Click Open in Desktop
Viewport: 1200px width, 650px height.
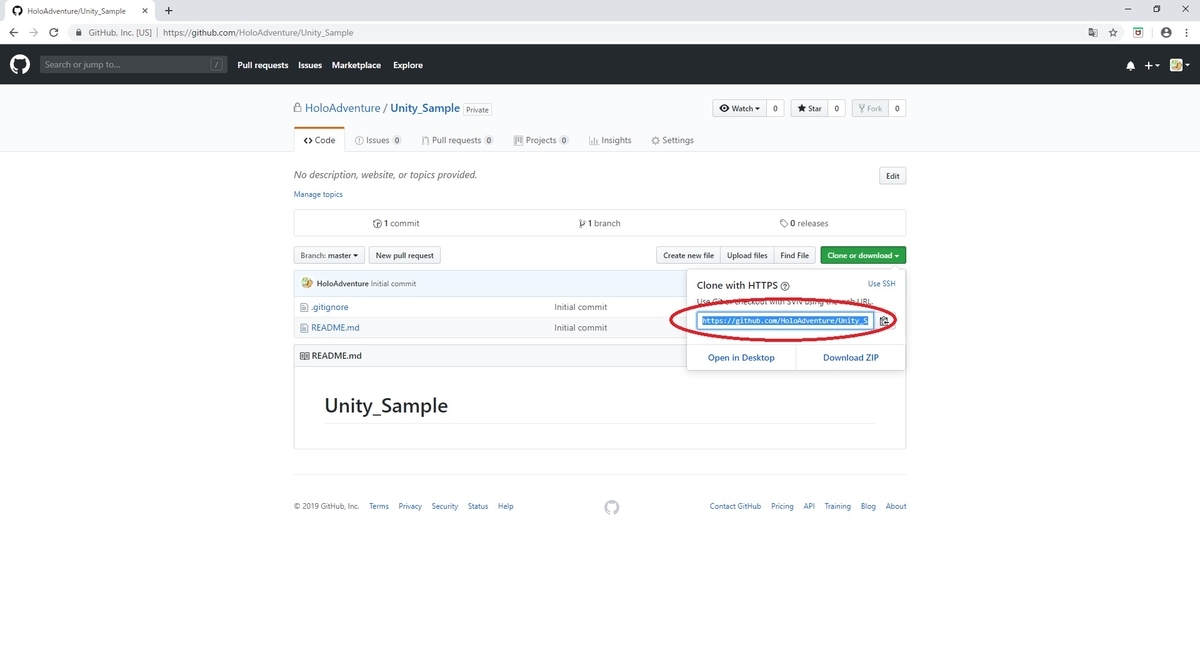pyautogui.click(x=741, y=357)
